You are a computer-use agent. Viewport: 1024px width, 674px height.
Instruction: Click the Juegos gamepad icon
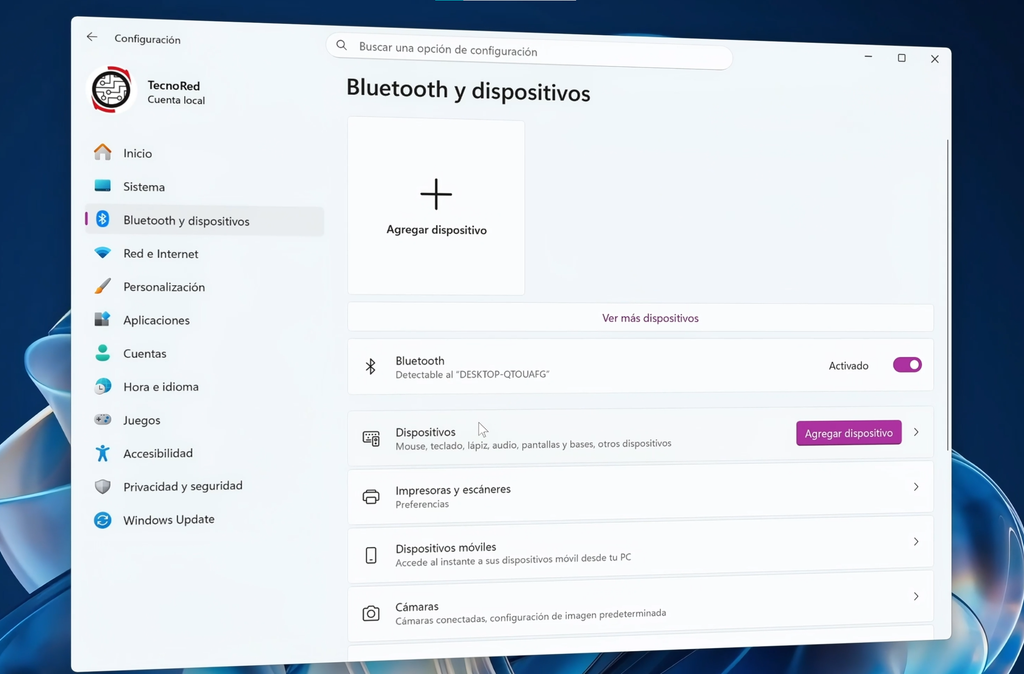103,419
